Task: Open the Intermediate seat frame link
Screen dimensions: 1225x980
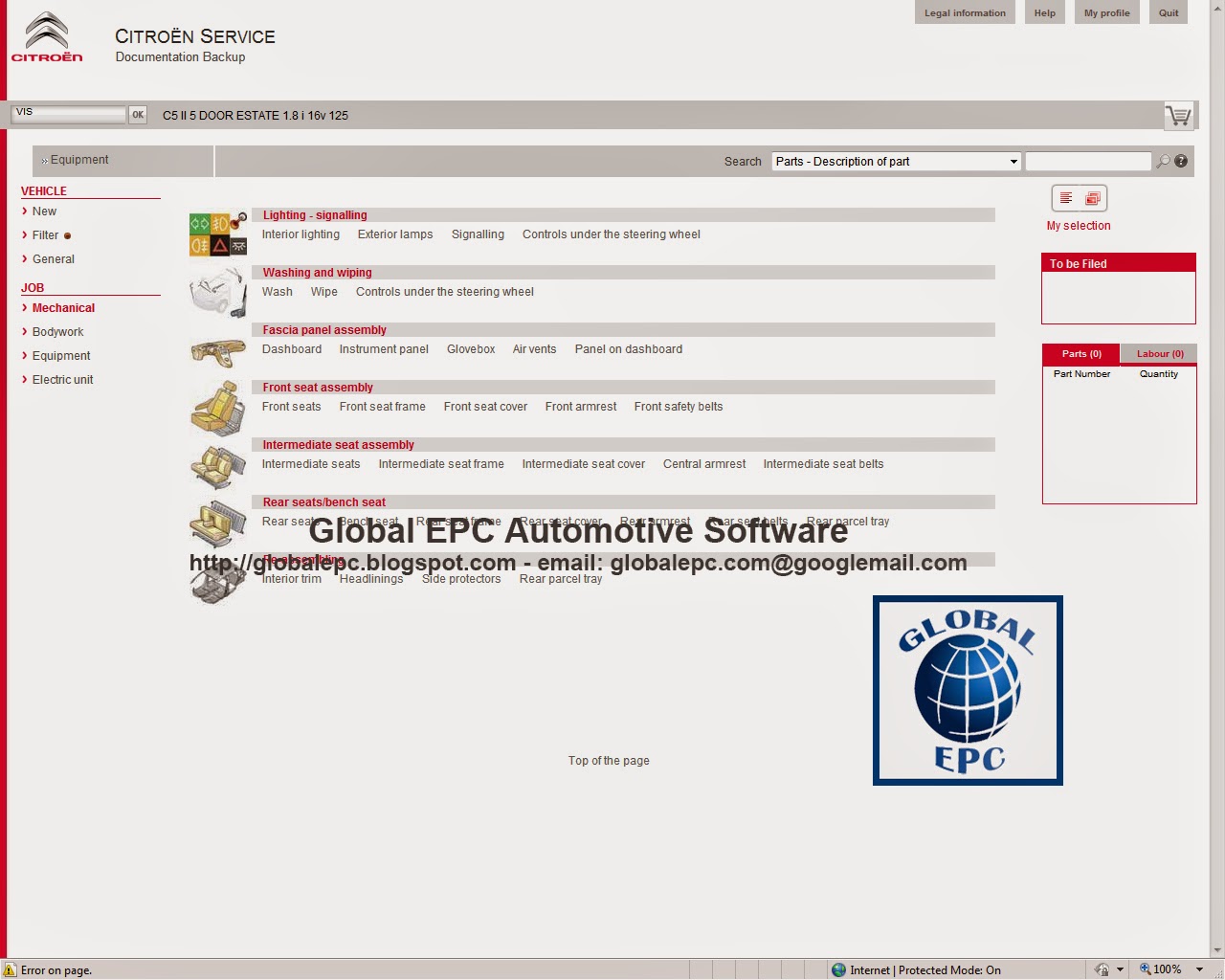Action: [x=441, y=464]
